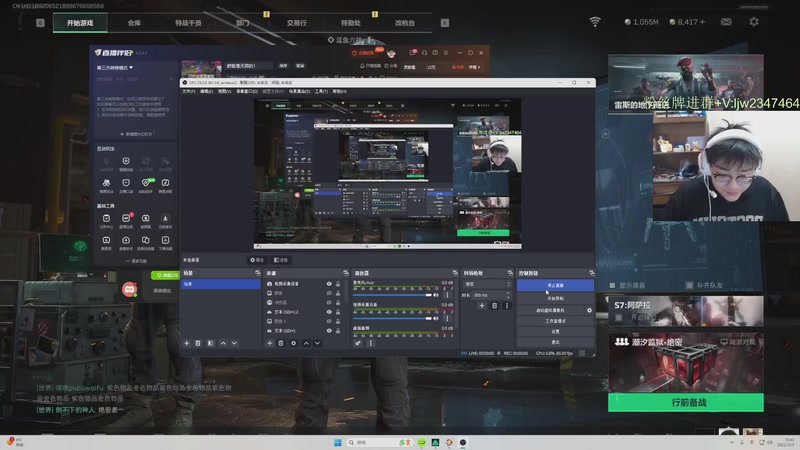Click 开始录制 button in OBS controls
800x450 pixels.
(x=555, y=298)
